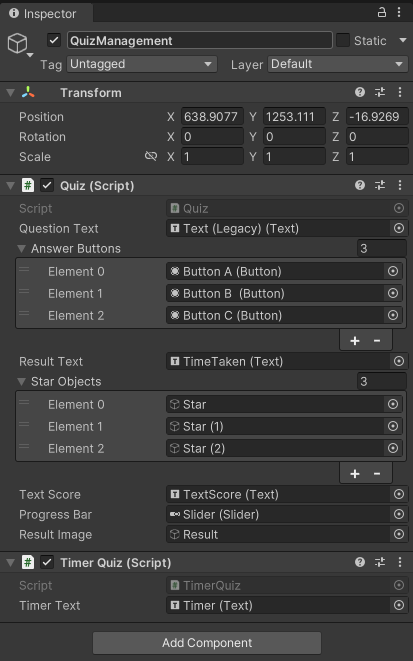413x661 pixels.
Task: Disable the Quiz script component checkbox
Action: (x=47, y=185)
